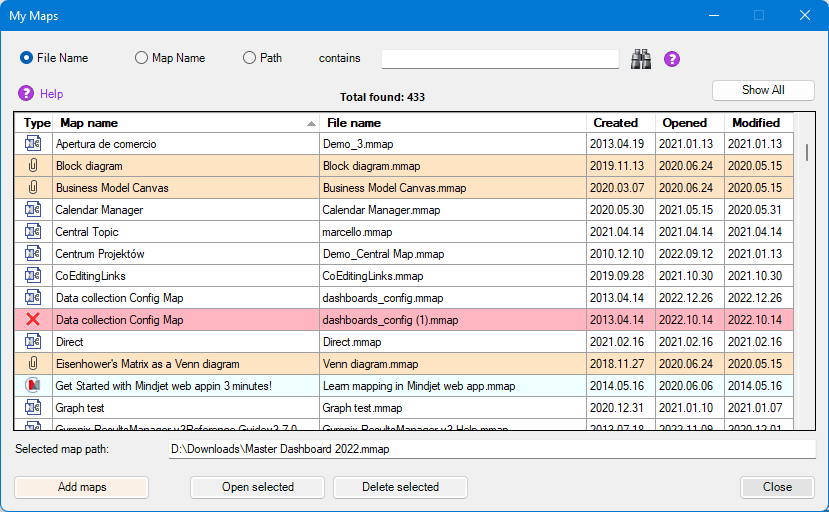Screen dimensions: 829x512
Task: Click map icon in the dashboards_config.mmap row
Action: (33, 297)
